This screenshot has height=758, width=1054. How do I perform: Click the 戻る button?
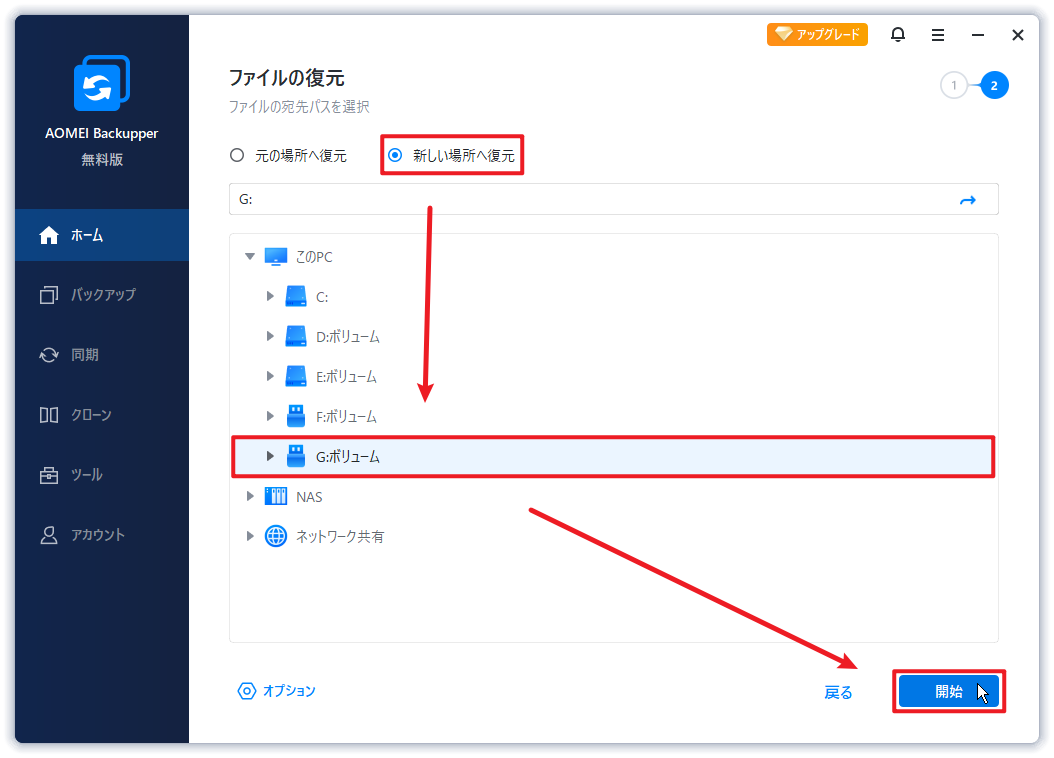pyautogui.click(x=838, y=692)
